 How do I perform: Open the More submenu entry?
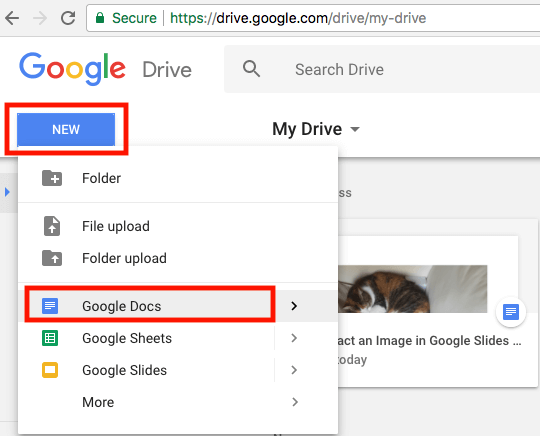(178, 402)
